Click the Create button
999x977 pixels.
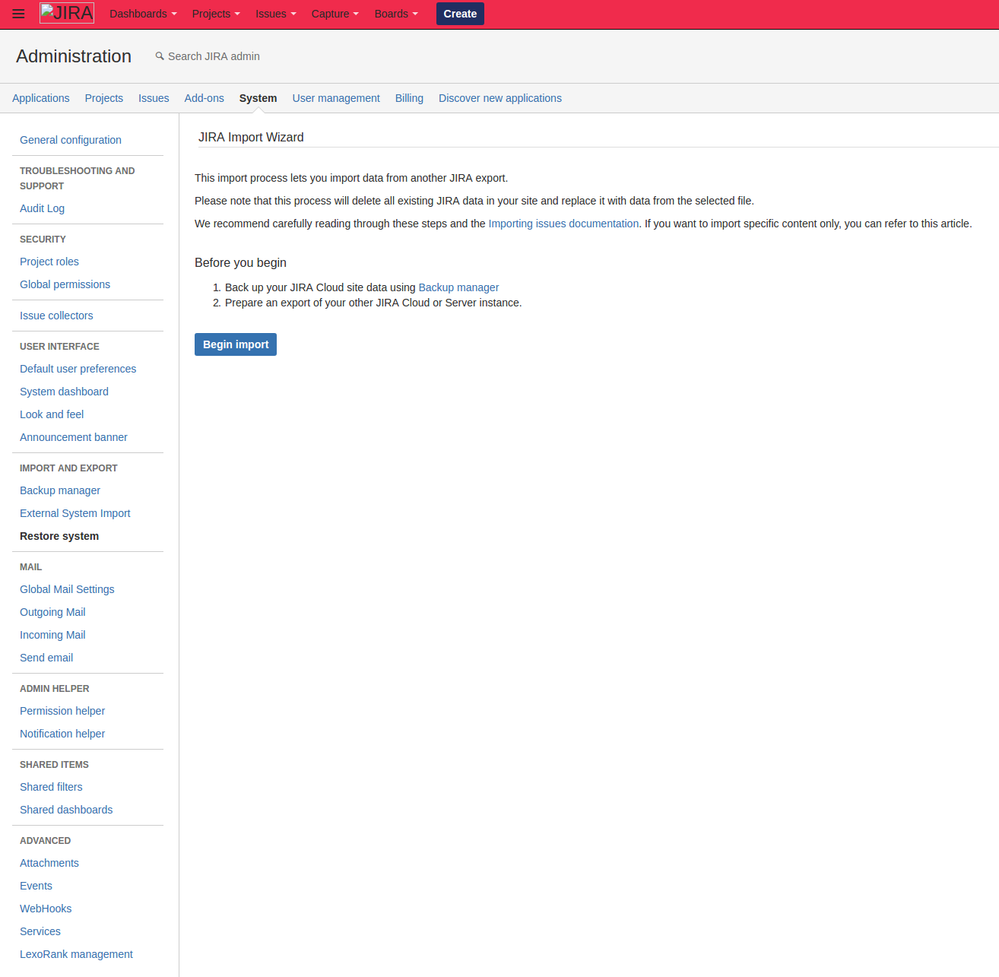pos(460,13)
